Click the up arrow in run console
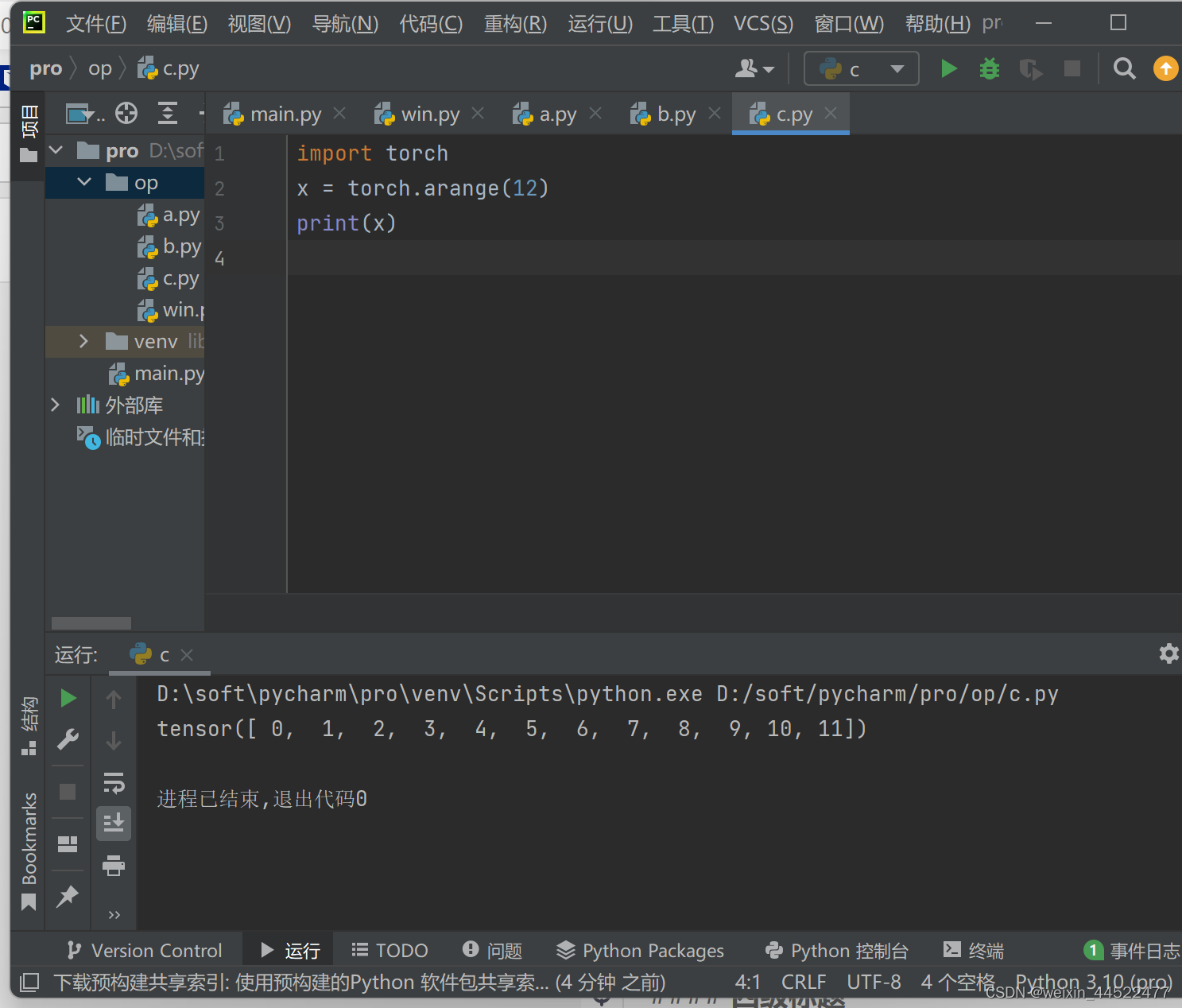This screenshot has height=1008, width=1182. coord(114,699)
